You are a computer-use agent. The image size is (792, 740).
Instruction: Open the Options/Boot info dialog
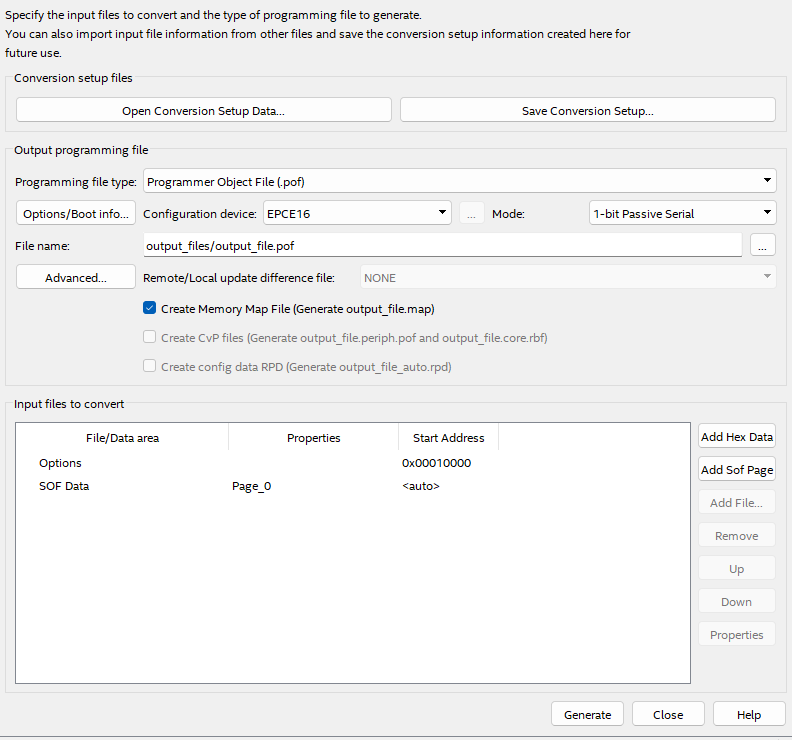point(76,213)
